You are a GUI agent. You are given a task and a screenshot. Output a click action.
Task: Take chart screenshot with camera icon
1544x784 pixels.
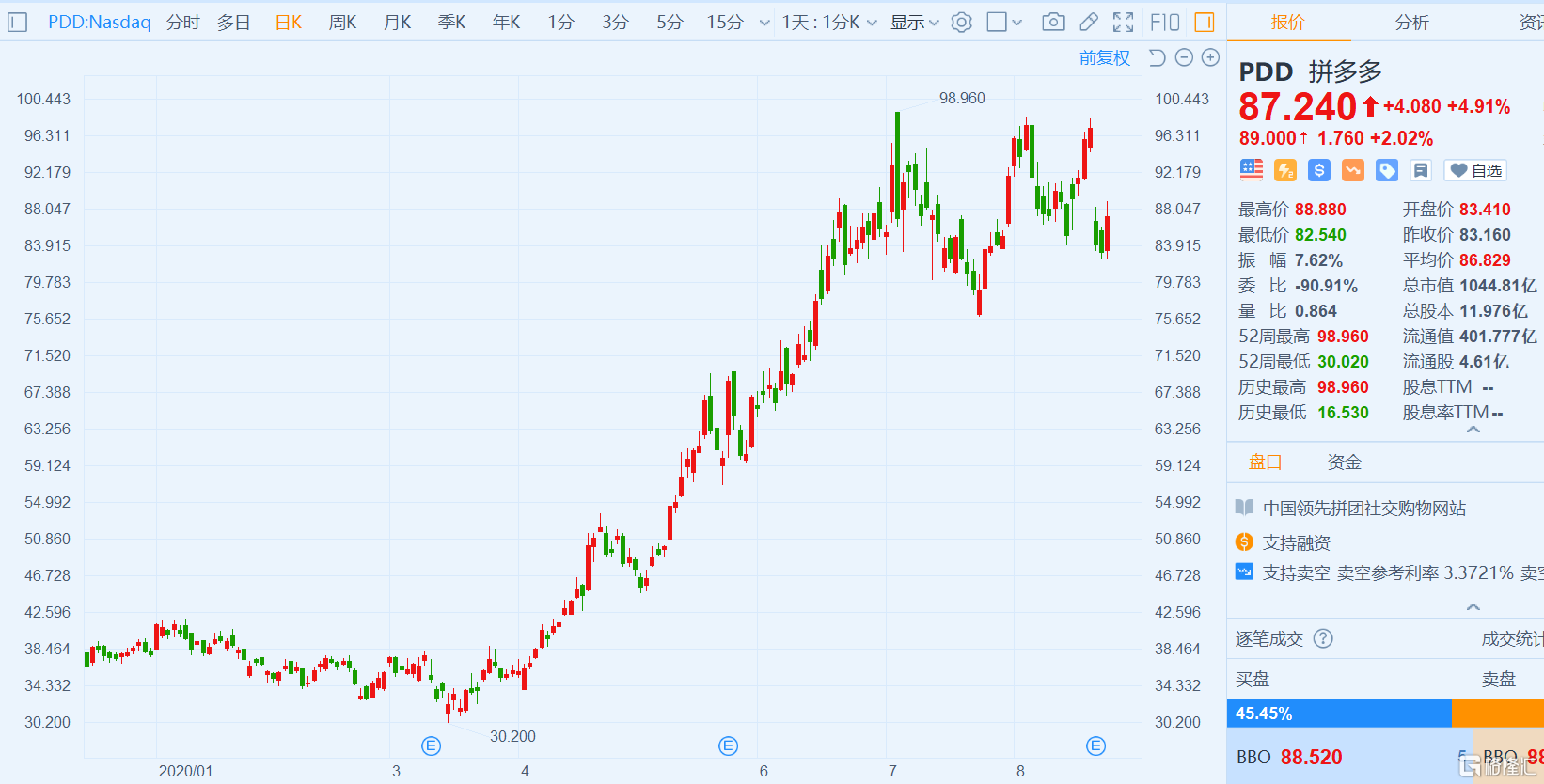[x=1053, y=22]
